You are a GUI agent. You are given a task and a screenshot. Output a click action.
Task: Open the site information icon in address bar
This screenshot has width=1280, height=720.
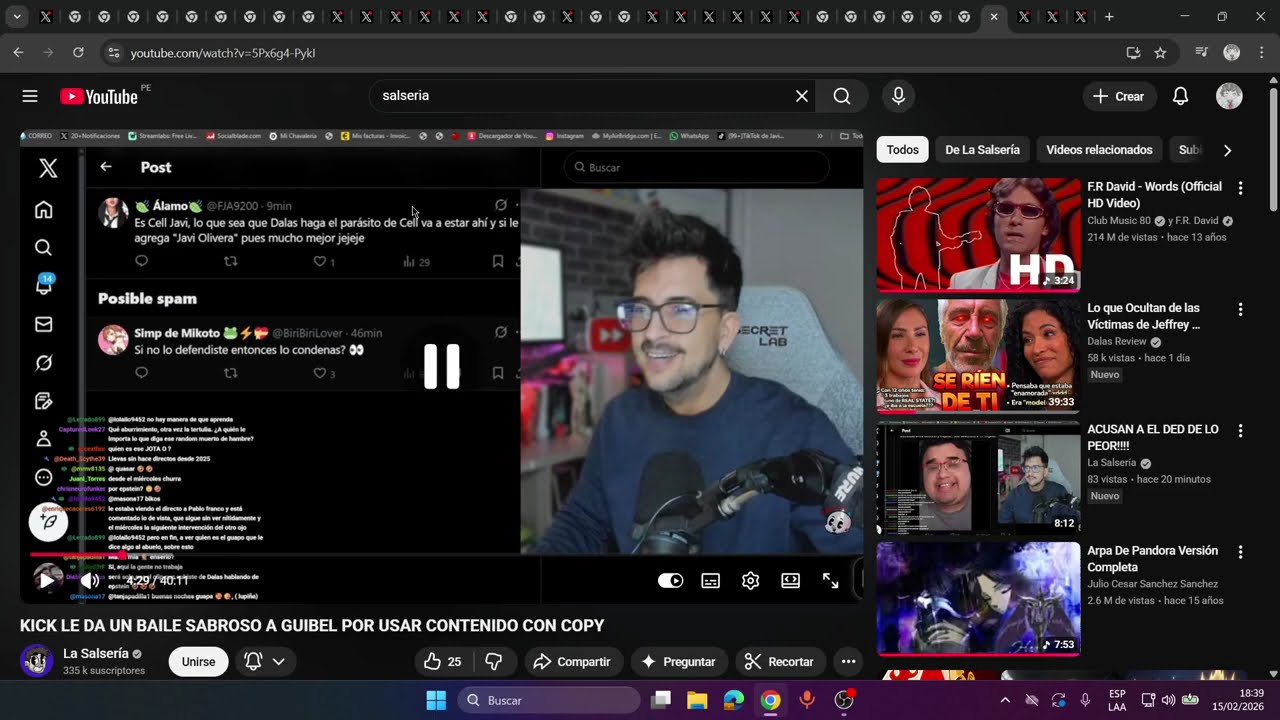113,53
